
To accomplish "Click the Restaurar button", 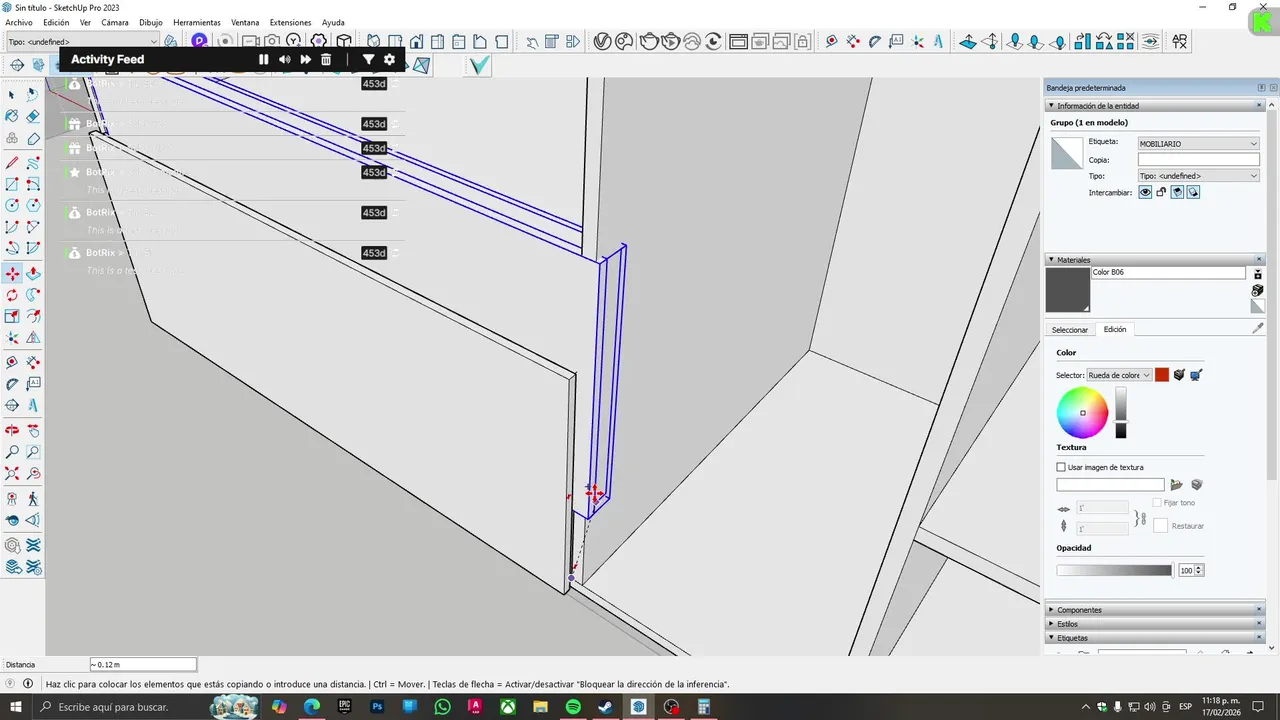I will [x=1188, y=526].
